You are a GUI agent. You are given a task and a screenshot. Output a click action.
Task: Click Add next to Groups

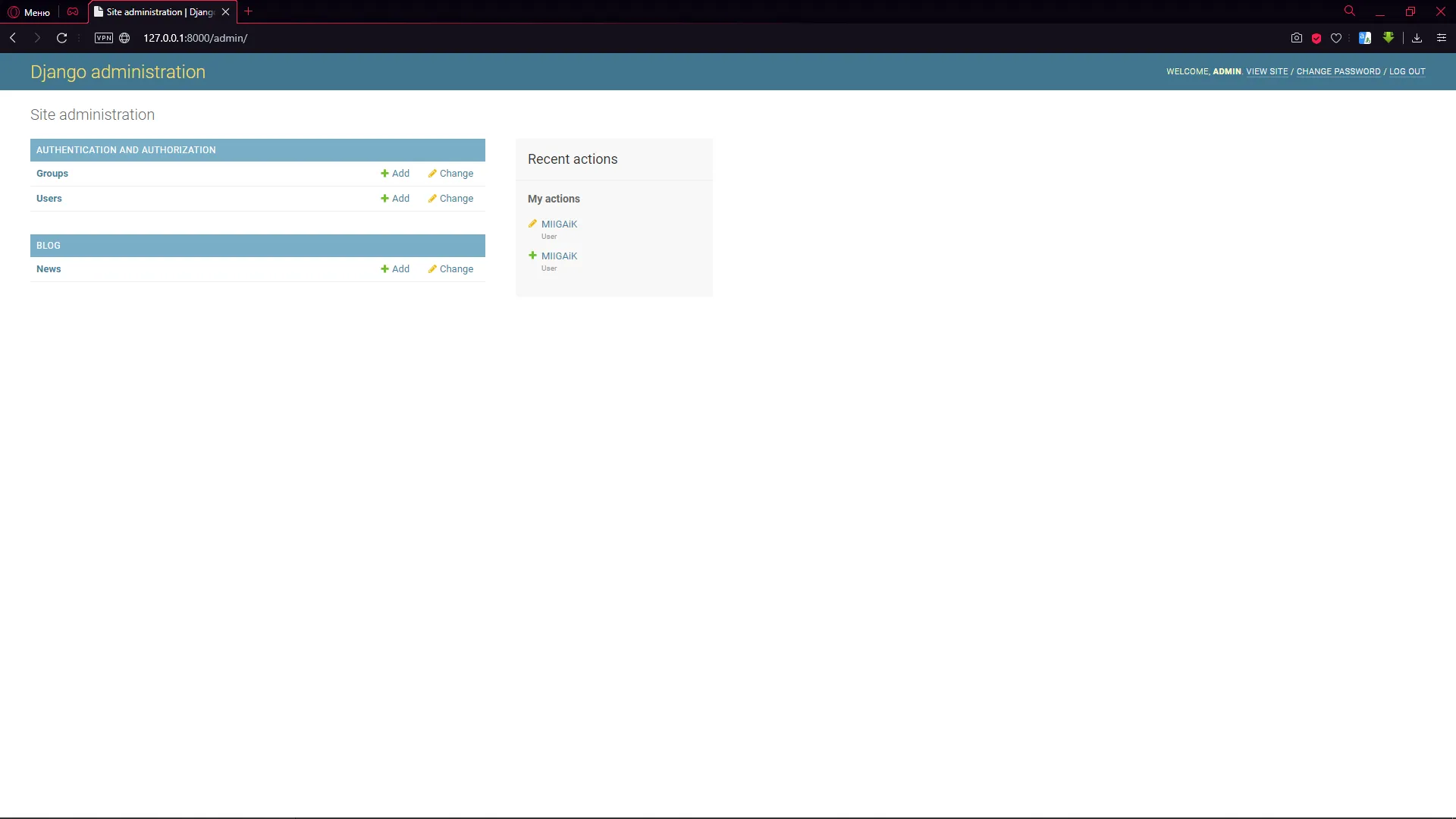[x=395, y=174]
